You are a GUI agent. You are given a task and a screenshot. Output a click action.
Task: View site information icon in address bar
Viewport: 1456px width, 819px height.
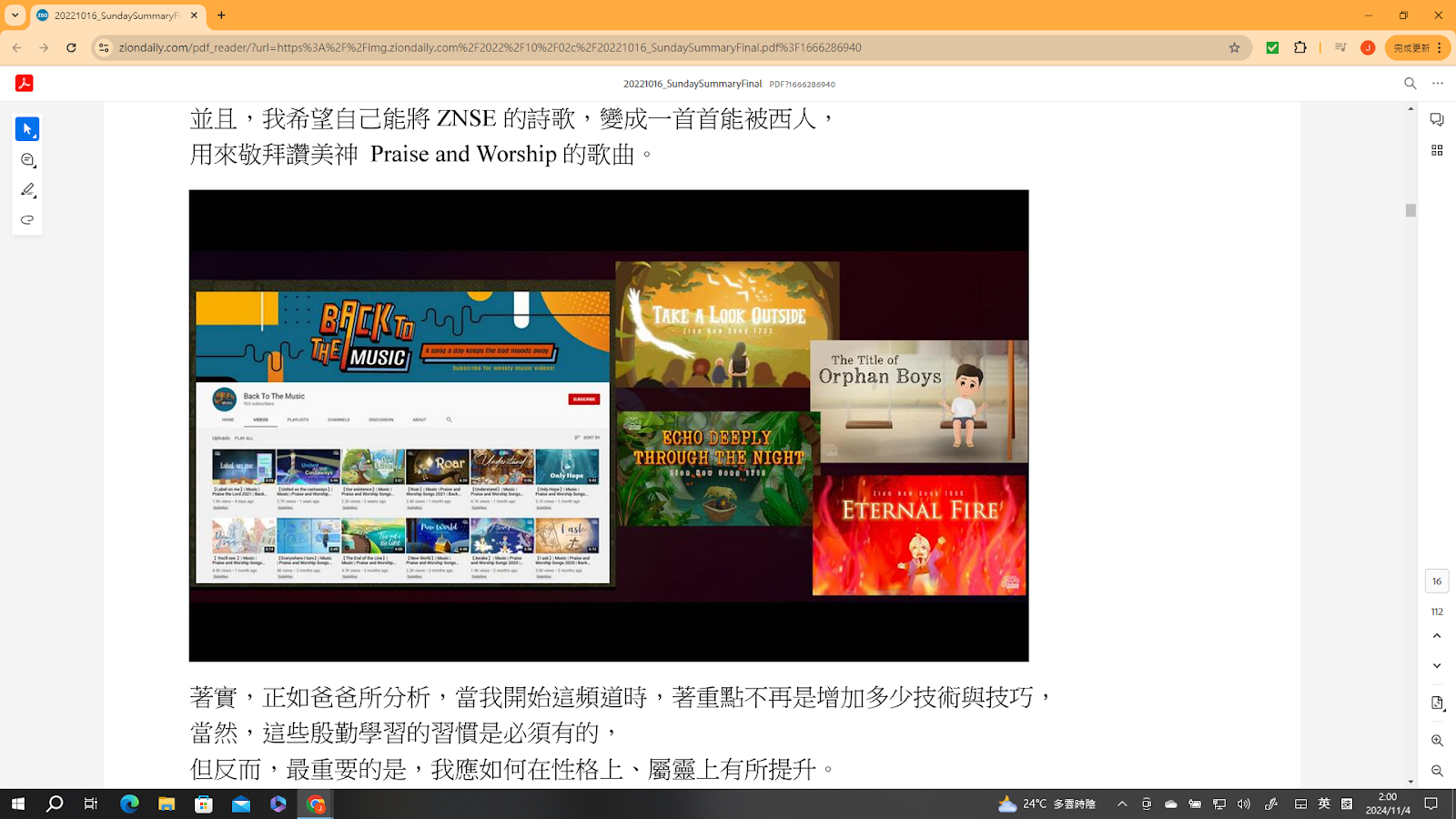coord(104,47)
